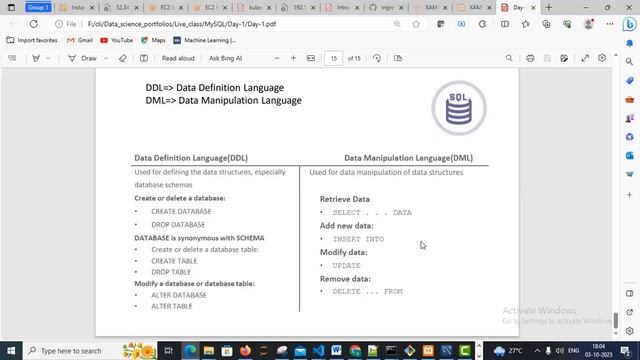Click the profile avatar icon
The image size is (640, 360).
point(589,24)
